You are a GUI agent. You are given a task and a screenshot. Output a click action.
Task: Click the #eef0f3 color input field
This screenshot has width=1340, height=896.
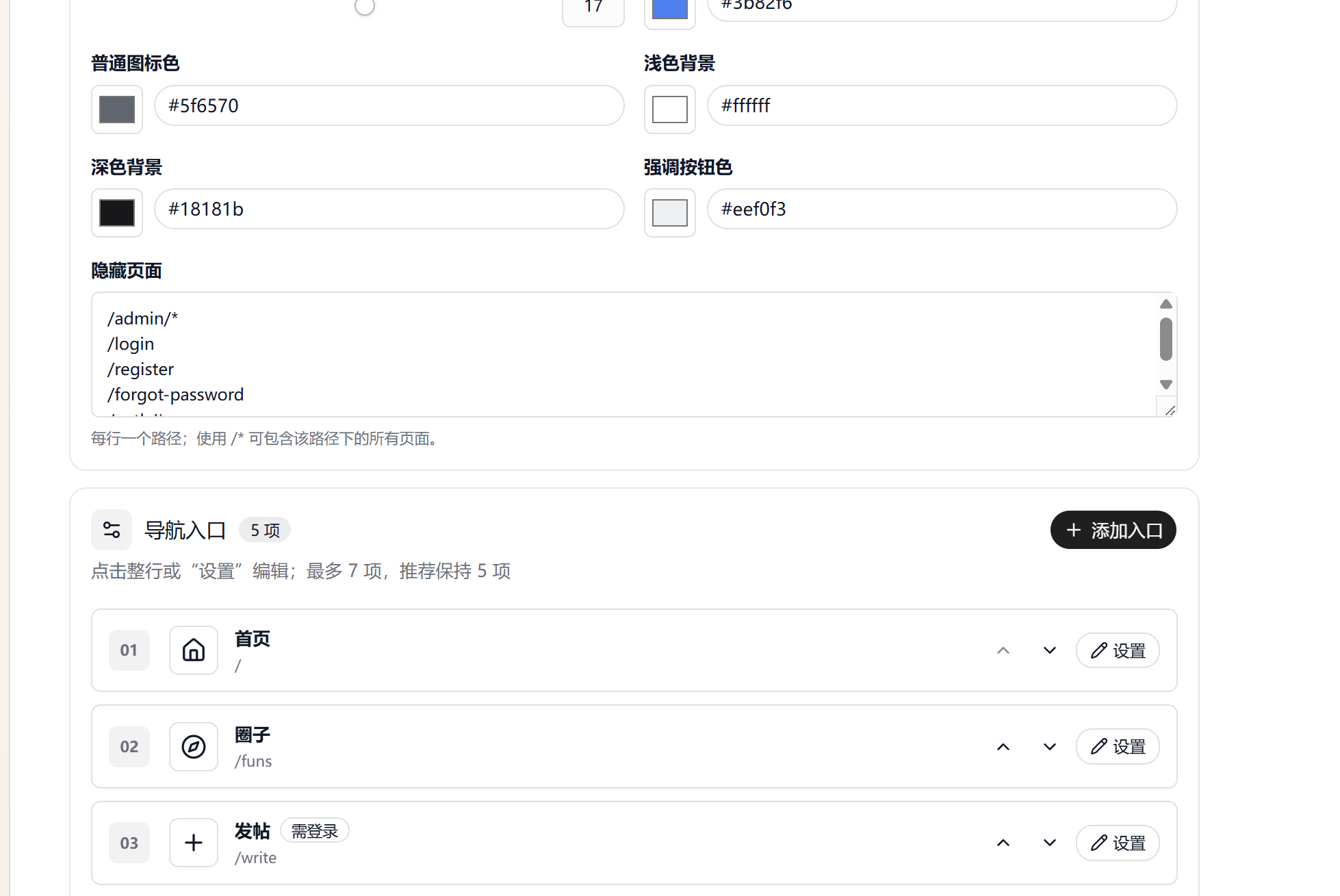coord(942,209)
